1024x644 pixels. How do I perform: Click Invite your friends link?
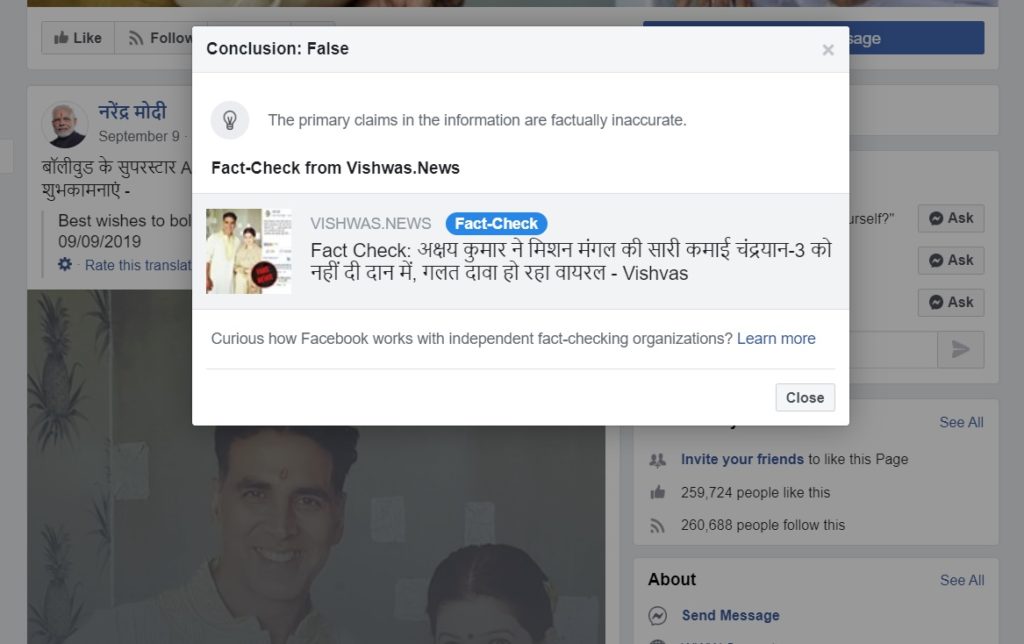(x=742, y=459)
